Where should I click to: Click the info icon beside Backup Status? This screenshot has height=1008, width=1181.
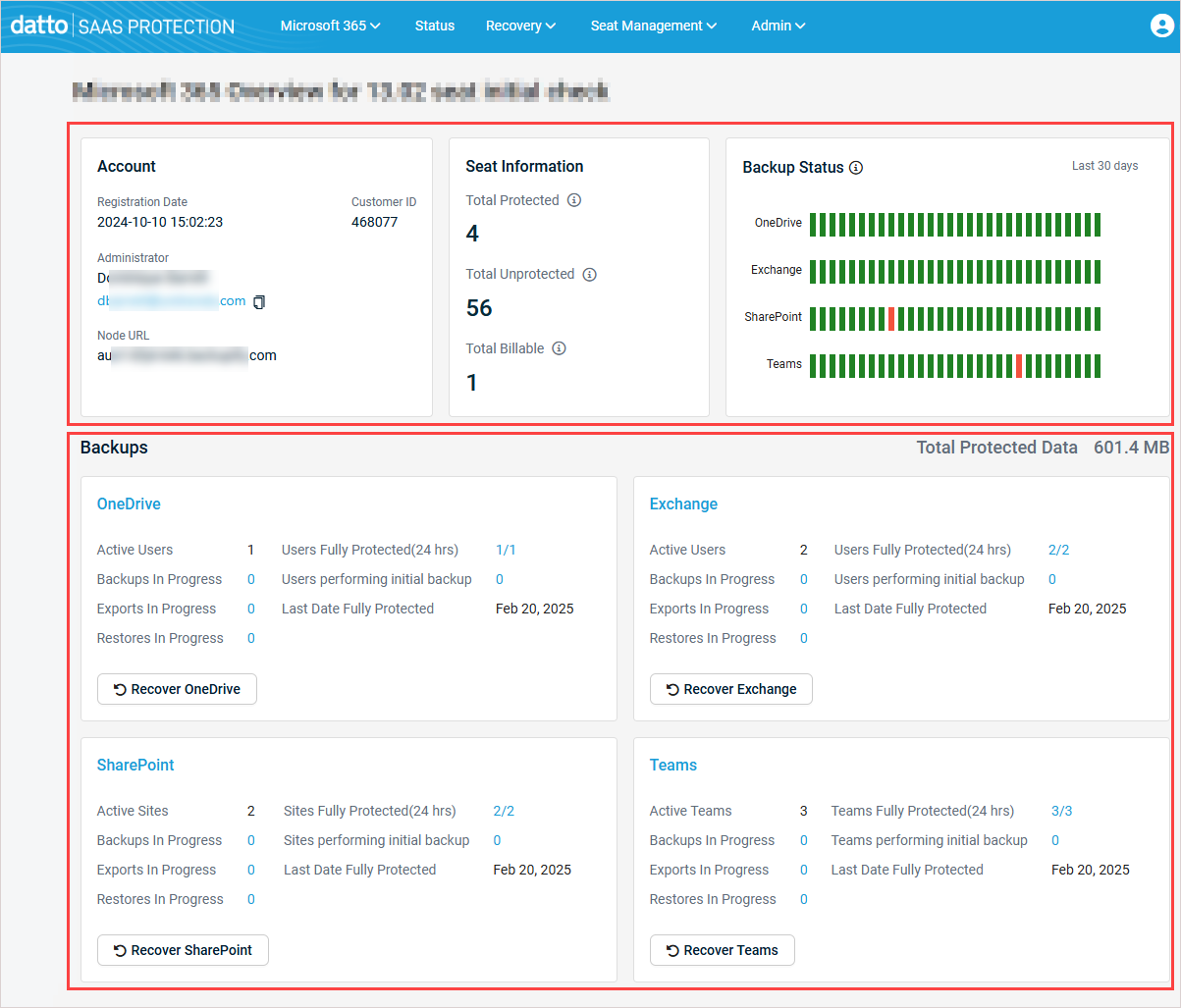[x=856, y=168]
